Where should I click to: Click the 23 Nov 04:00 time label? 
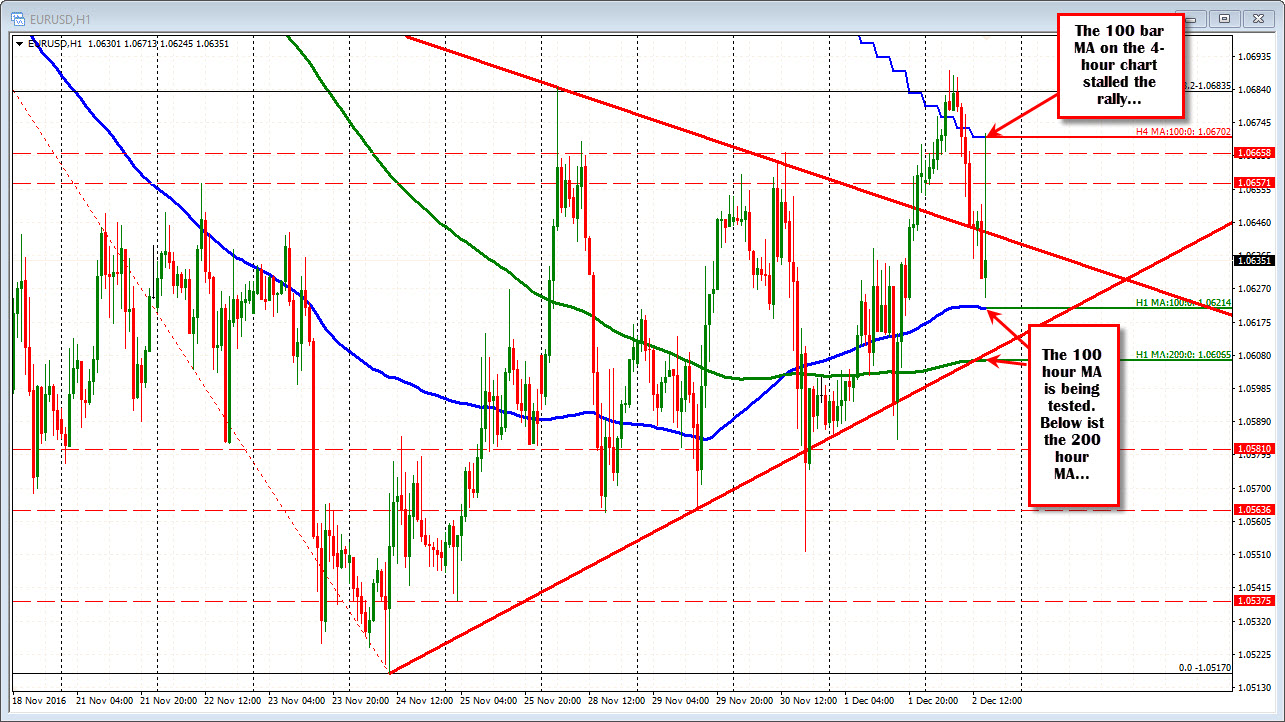[297, 700]
